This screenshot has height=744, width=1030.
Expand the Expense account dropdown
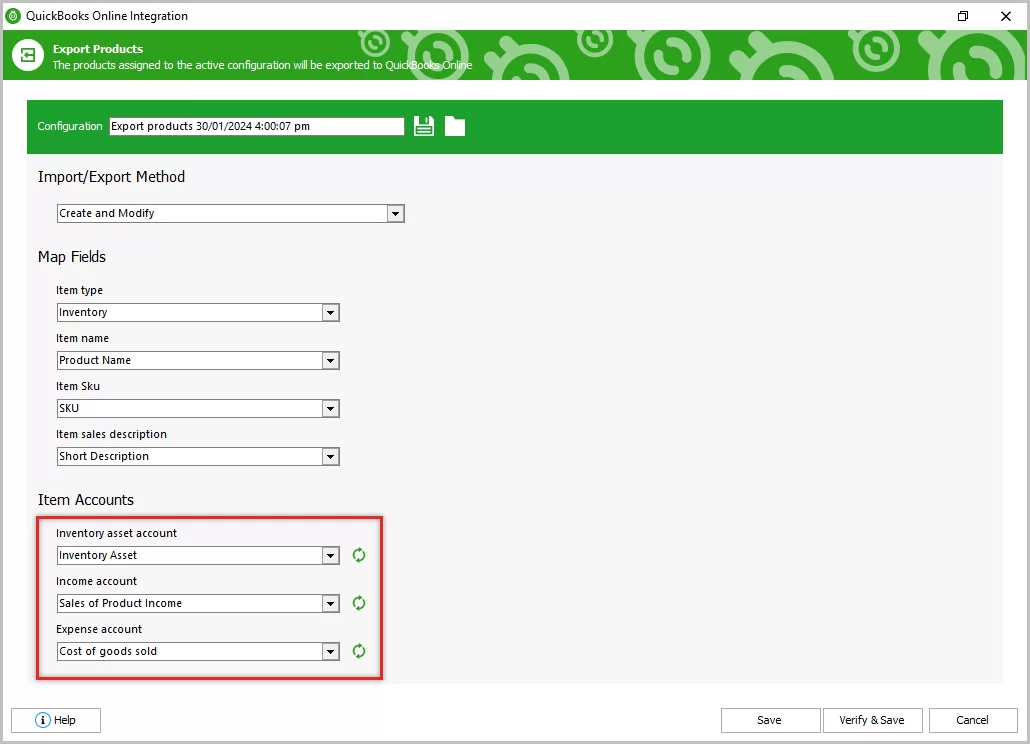coord(330,651)
